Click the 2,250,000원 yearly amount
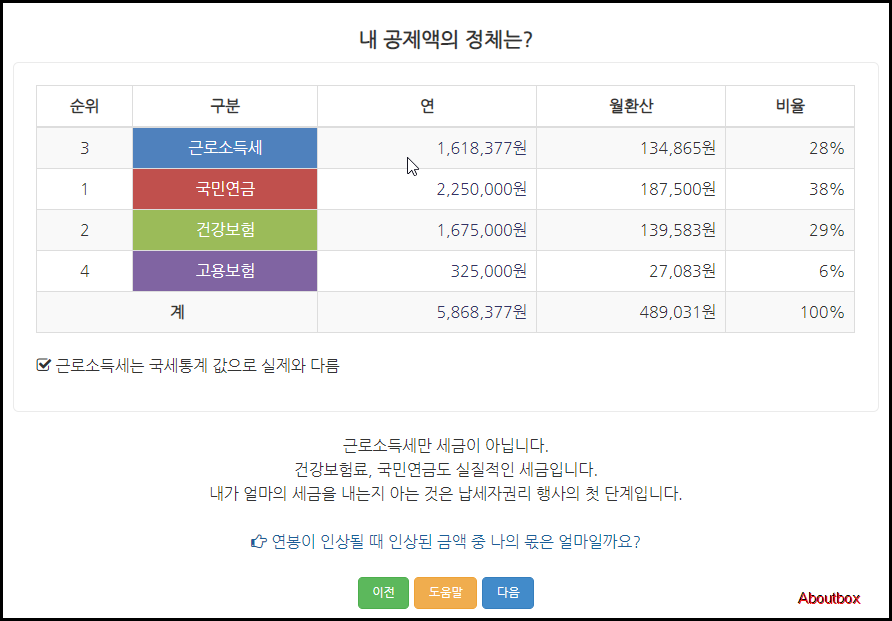 point(481,189)
